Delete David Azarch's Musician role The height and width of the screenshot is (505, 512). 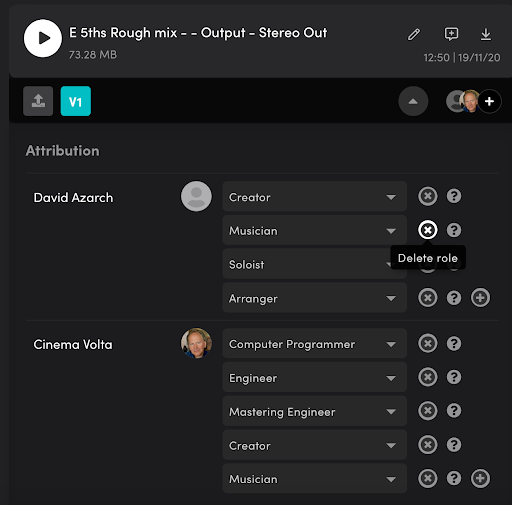click(x=428, y=230)
